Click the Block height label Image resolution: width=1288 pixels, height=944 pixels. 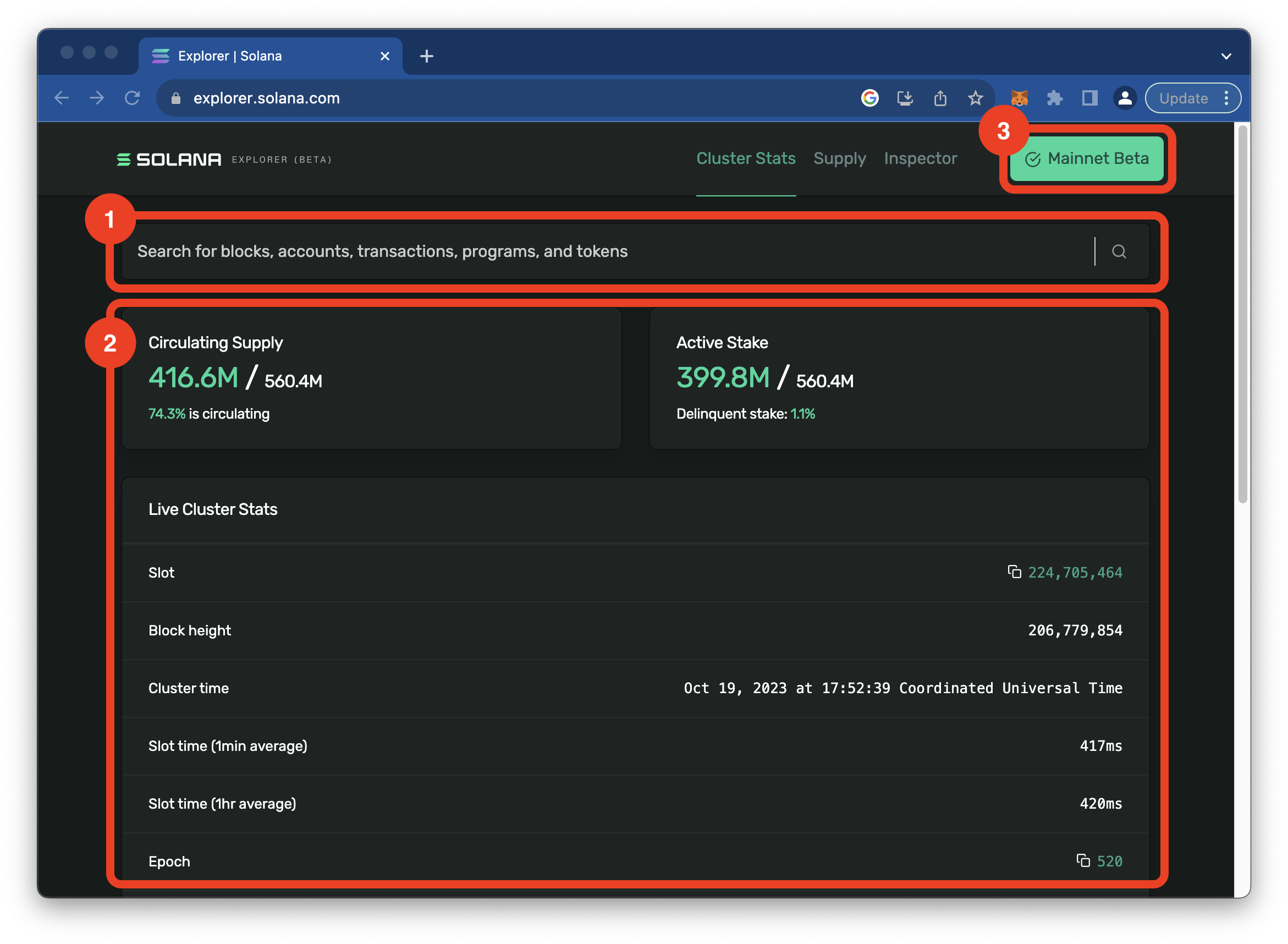(190, 630)
